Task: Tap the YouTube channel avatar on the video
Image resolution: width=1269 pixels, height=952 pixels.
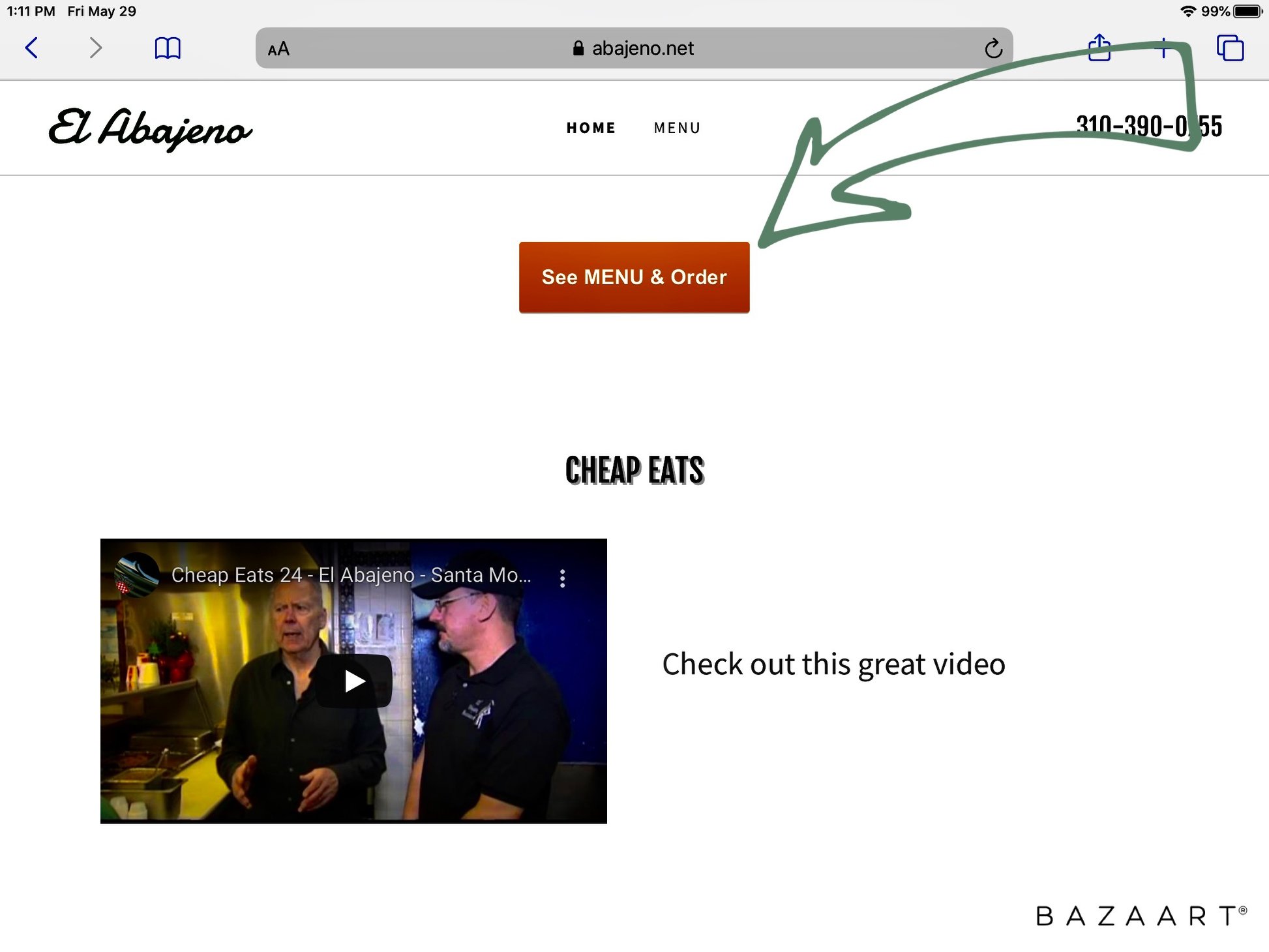Action: [137, 574]
